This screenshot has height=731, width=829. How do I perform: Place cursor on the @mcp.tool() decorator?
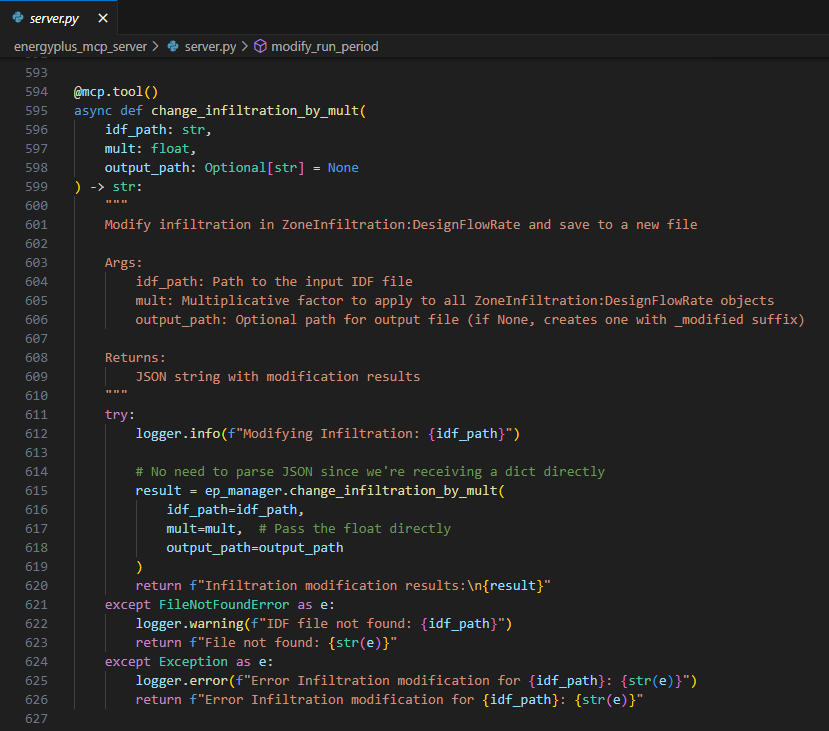point(116,91)
